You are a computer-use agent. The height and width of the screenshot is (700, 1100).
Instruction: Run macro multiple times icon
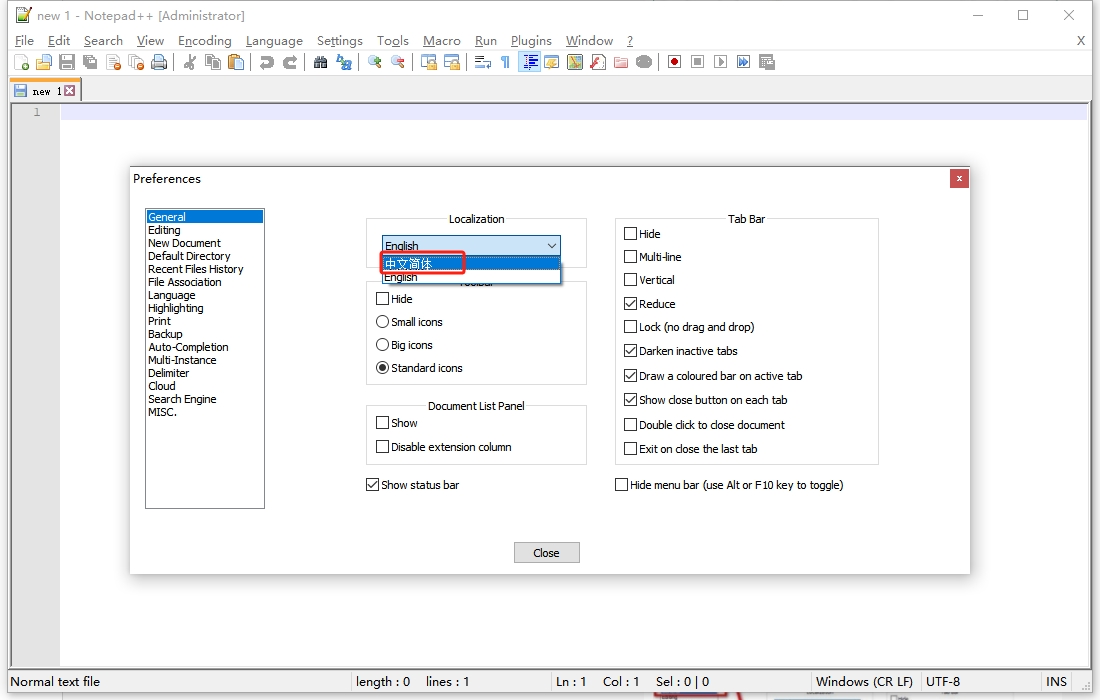click(x=744, y=62)
